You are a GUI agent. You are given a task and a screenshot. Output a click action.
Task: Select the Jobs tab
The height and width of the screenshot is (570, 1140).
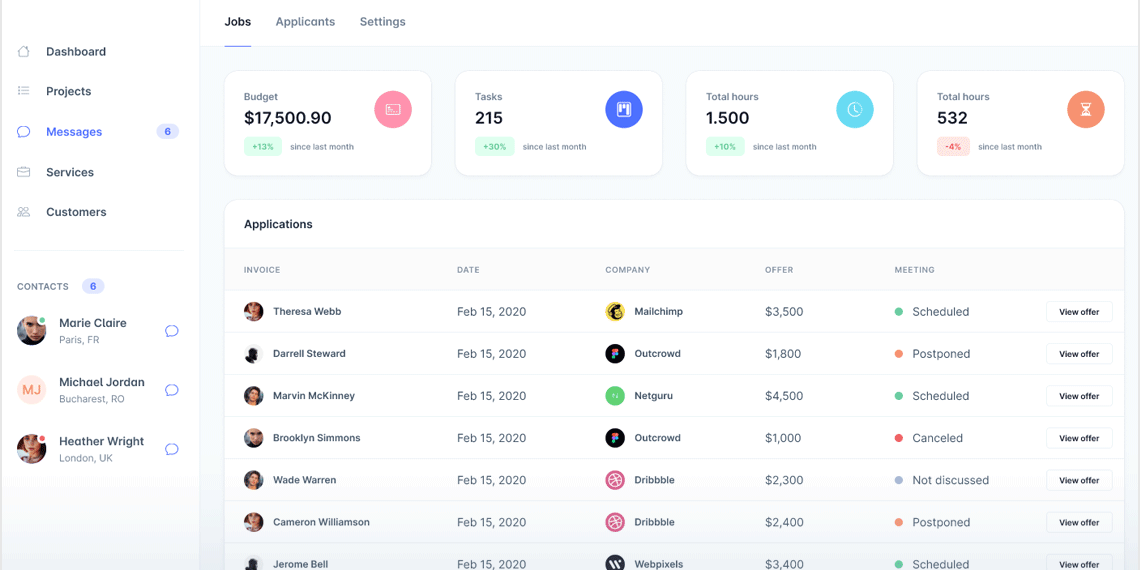click(x=237, y=22)
